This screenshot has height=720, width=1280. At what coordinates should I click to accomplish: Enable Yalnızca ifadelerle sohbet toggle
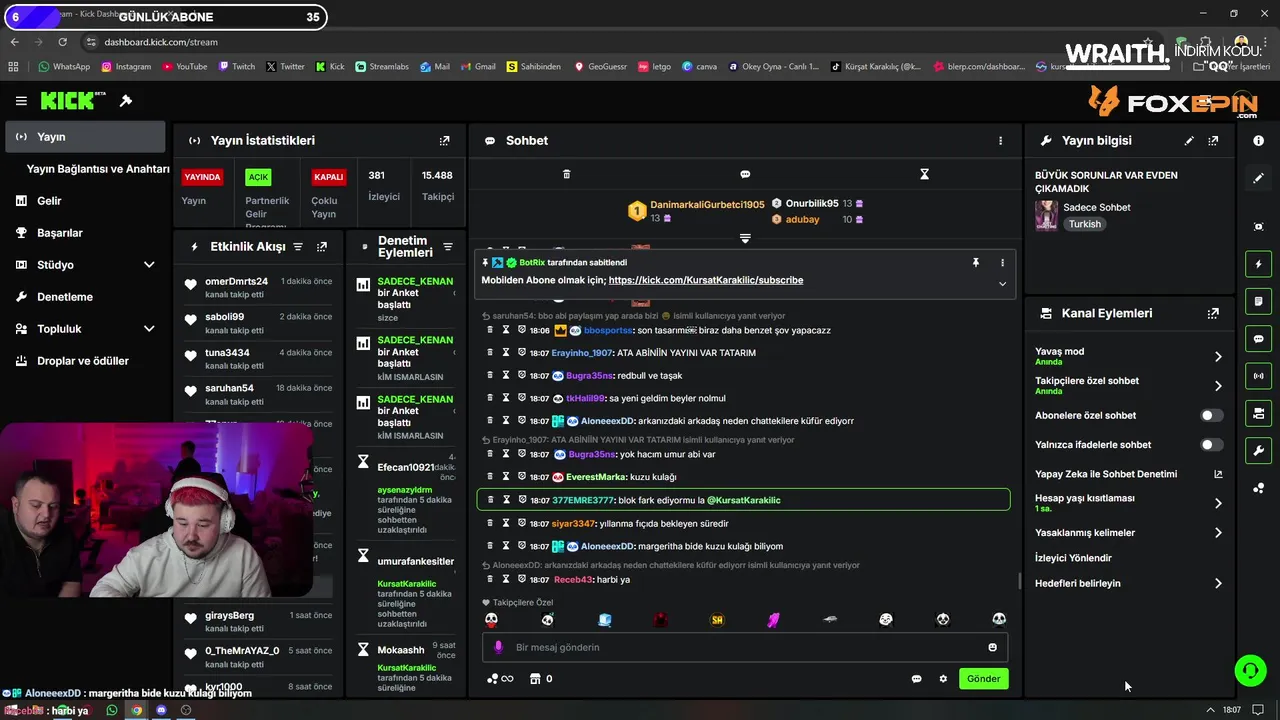1211,445
